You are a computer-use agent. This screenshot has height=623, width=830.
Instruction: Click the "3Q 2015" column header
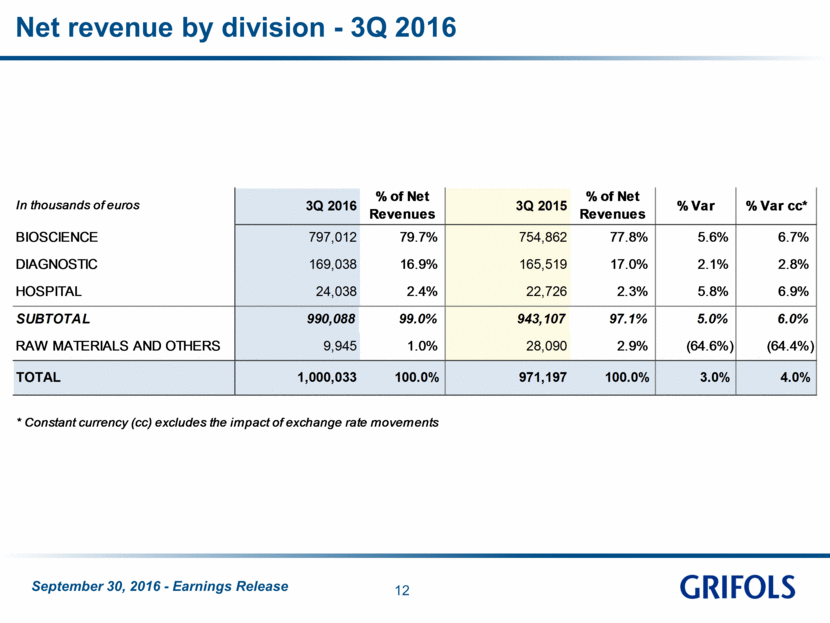(x=542, y=205)
